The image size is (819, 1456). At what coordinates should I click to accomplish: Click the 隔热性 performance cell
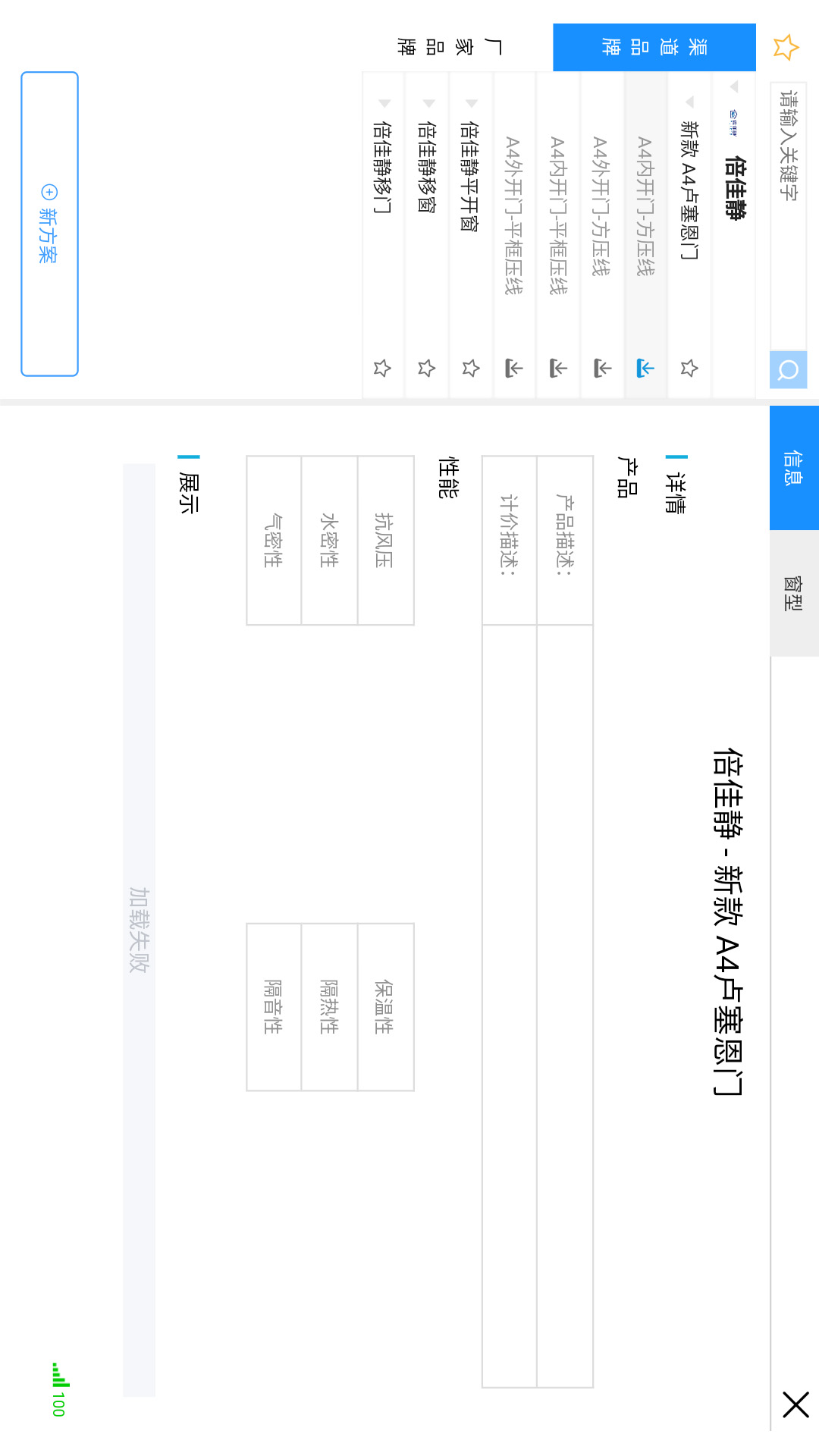click(x=330, y=1007)
